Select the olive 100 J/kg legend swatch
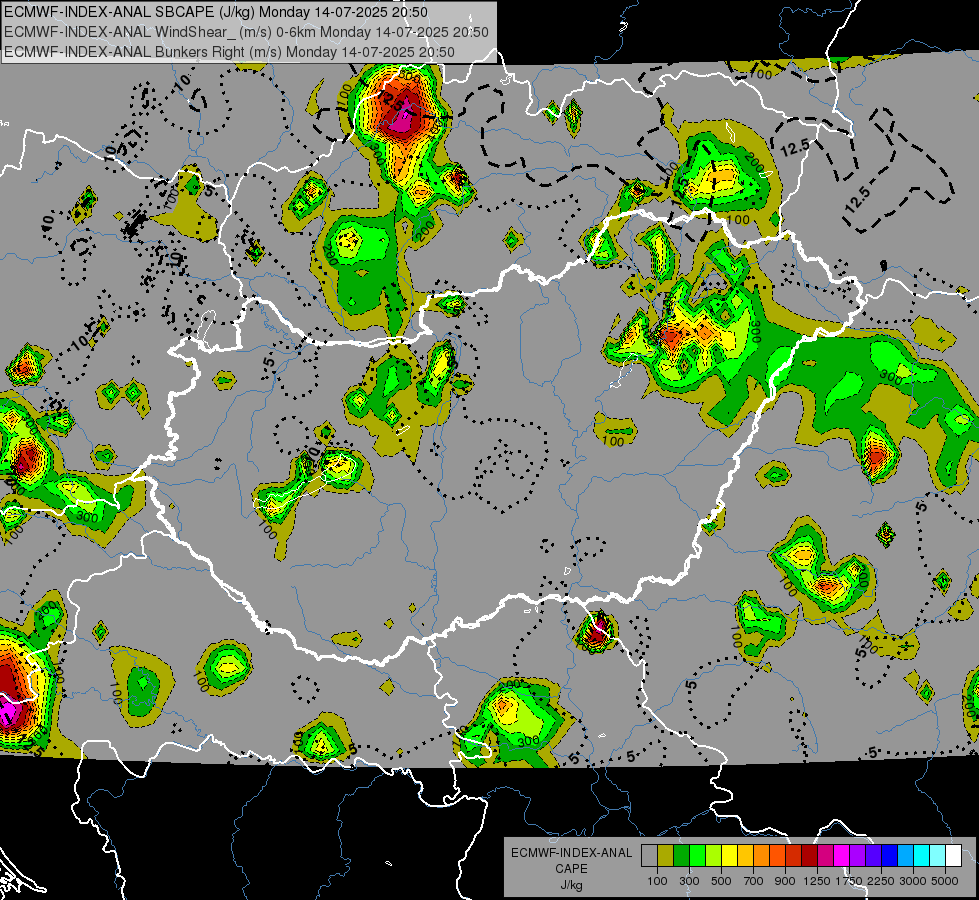 point(666,855)
